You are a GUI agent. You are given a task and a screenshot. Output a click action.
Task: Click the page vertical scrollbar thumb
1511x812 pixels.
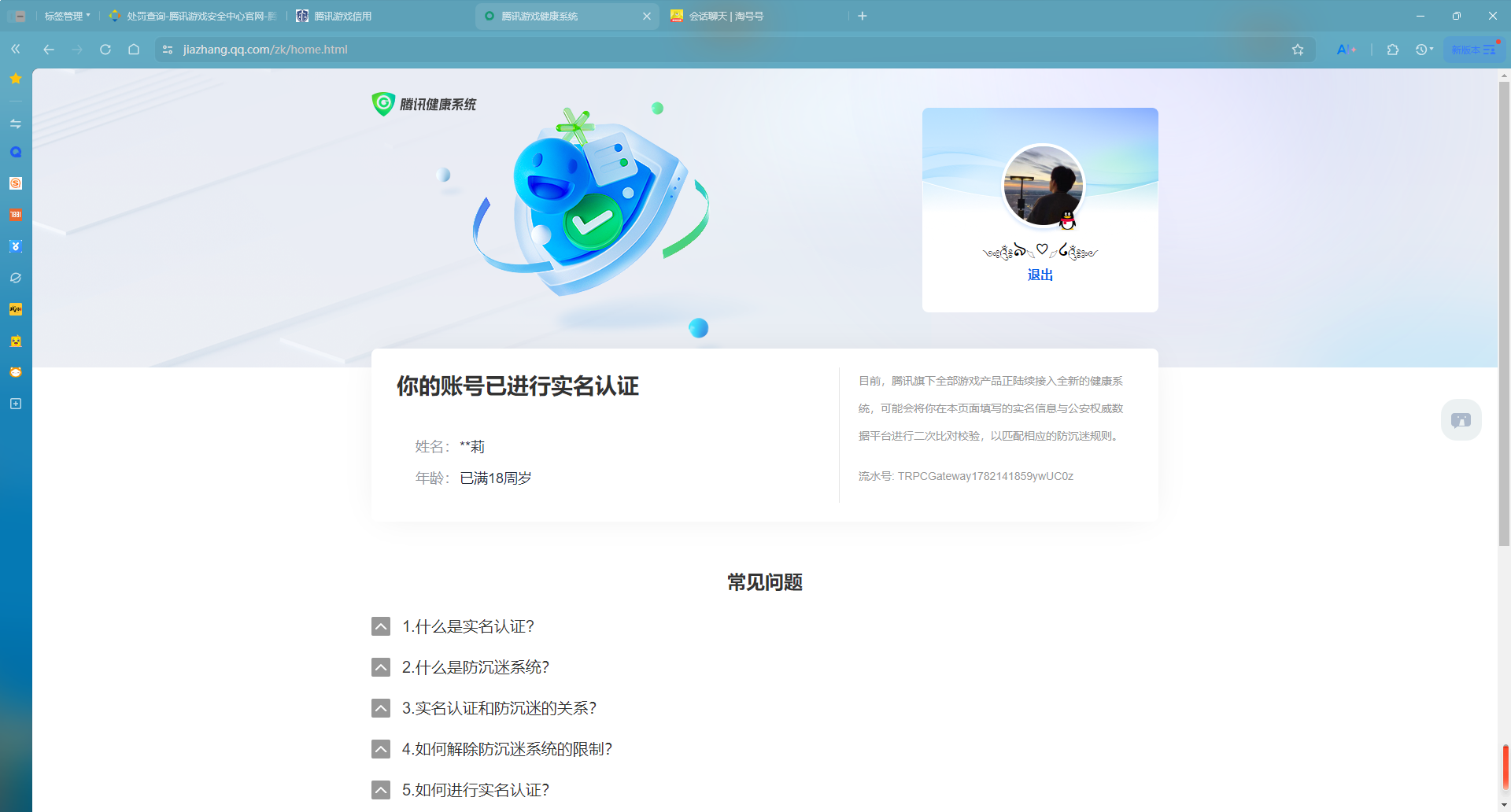pos(1504,313)
